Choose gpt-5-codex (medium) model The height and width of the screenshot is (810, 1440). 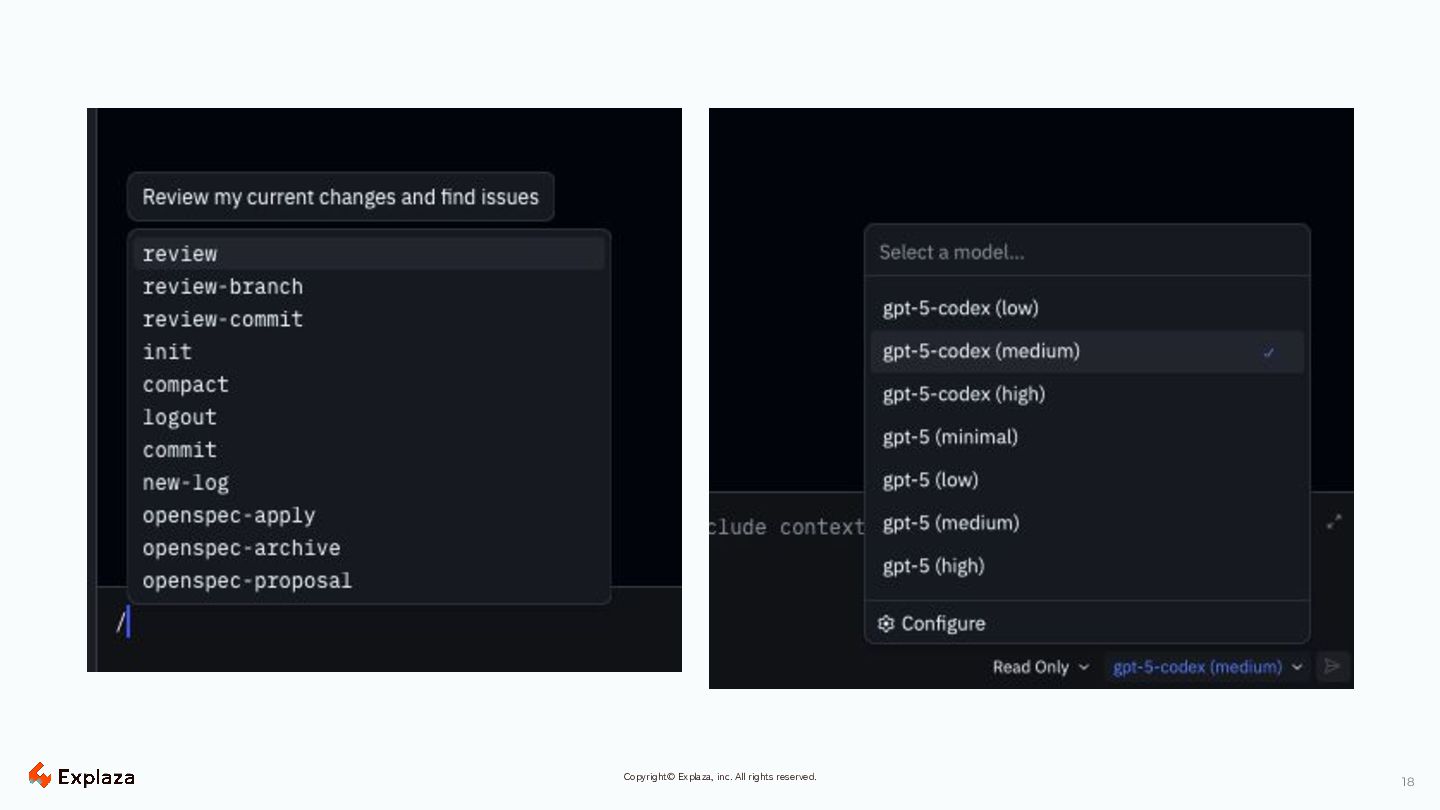(1087, 351)
